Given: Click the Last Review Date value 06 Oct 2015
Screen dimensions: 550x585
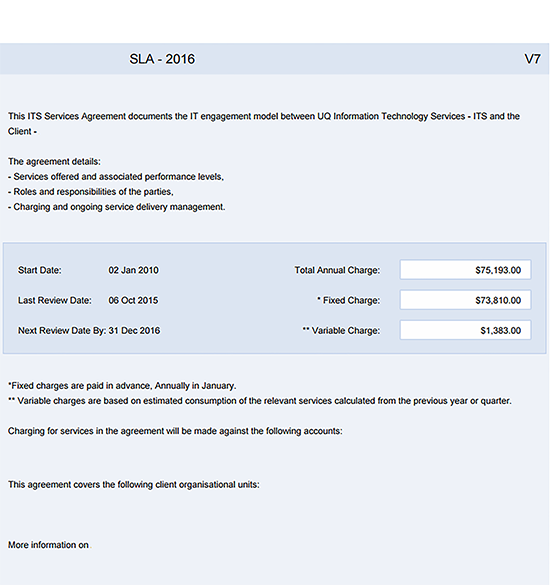Looking at the screenshot, I should click(x=133, y=300).
